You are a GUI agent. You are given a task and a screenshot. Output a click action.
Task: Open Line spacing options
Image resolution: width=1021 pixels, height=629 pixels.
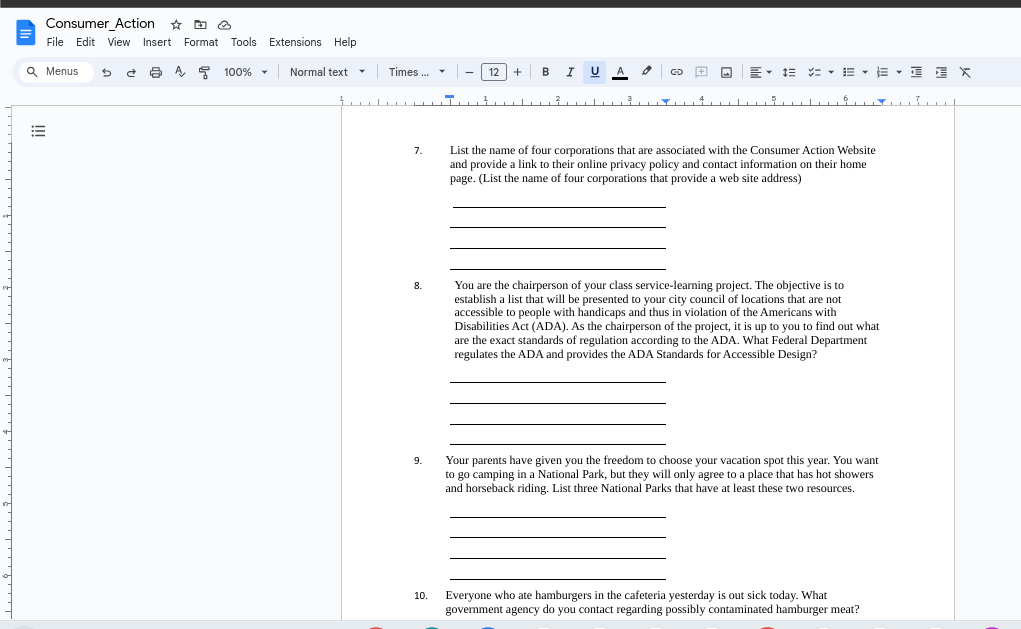pyautogui.click(x=789, y=72)
